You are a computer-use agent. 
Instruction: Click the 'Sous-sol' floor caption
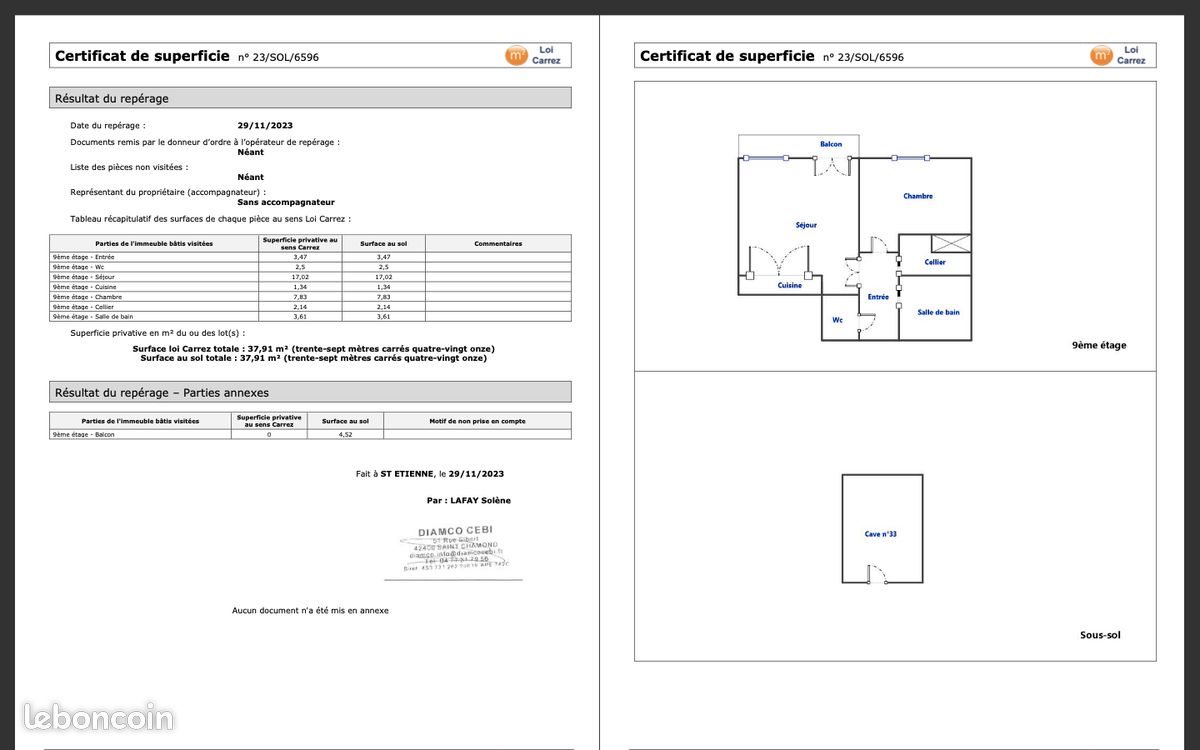(1100, 635)
